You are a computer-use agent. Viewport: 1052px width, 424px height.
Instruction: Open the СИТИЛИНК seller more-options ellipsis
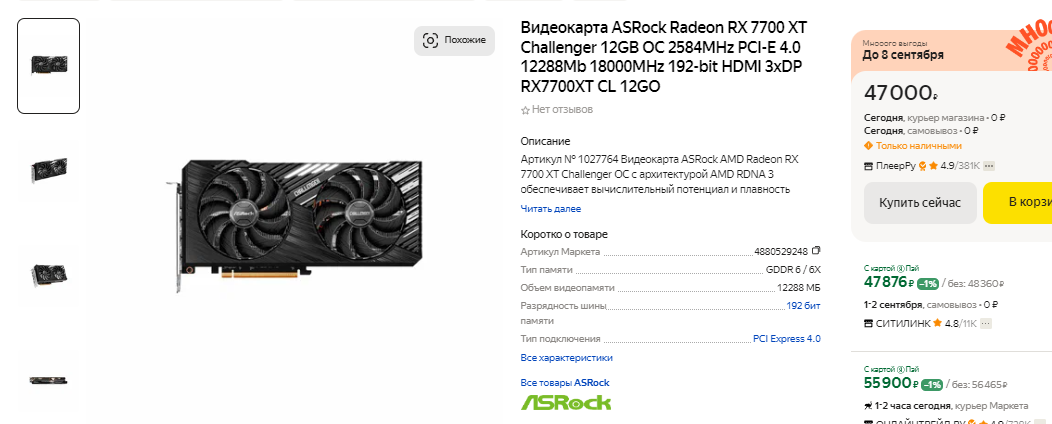986,323
